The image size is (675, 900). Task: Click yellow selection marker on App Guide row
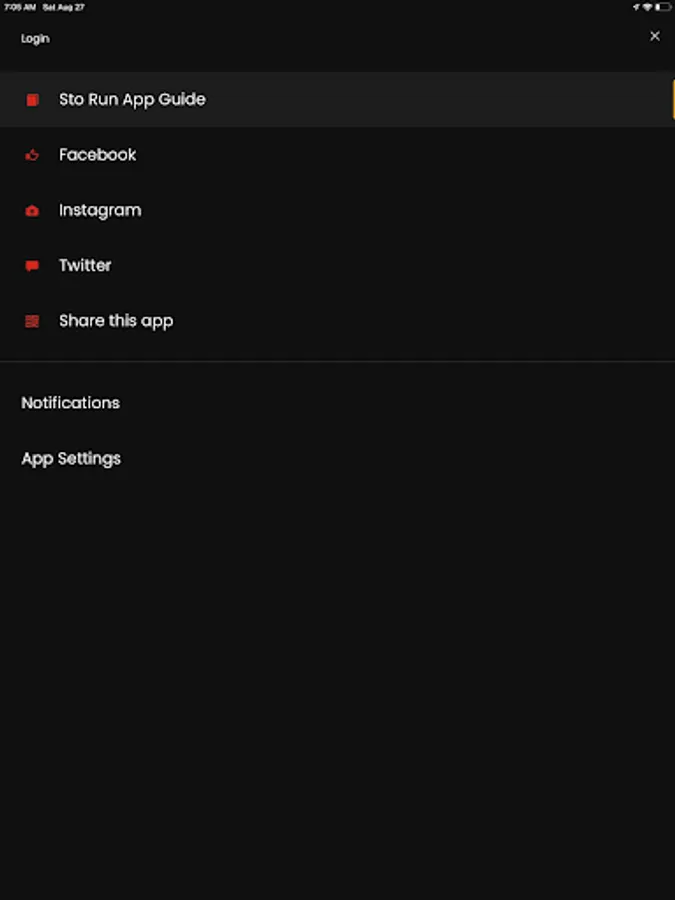coord(672,100)
